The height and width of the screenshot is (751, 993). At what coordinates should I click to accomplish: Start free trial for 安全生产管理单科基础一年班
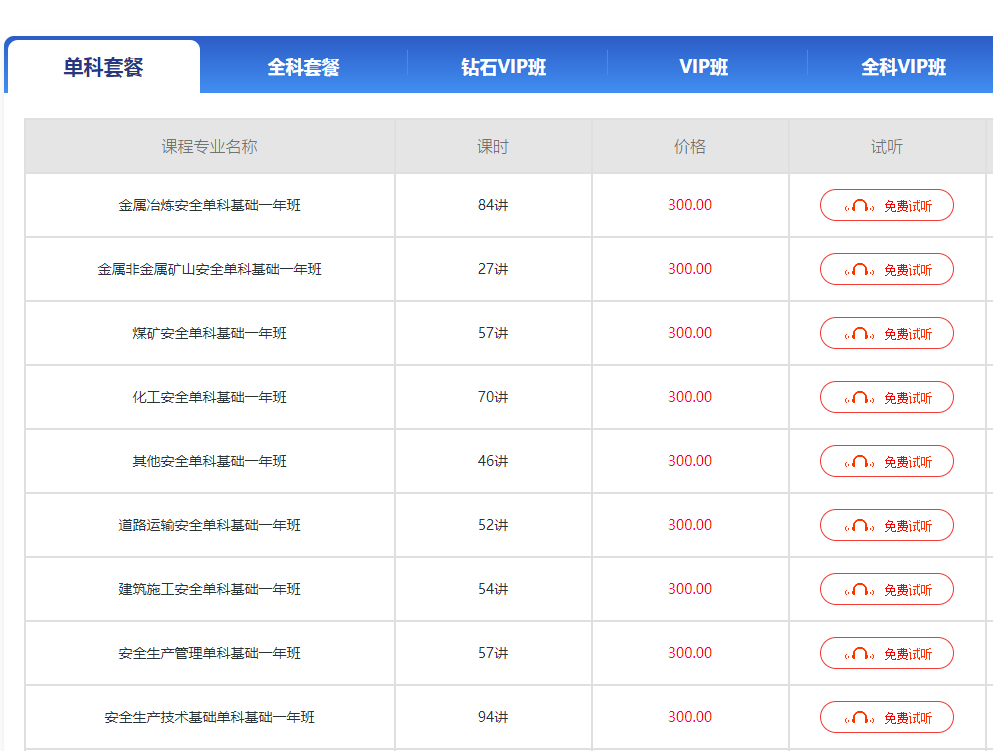tap(887, 653)
